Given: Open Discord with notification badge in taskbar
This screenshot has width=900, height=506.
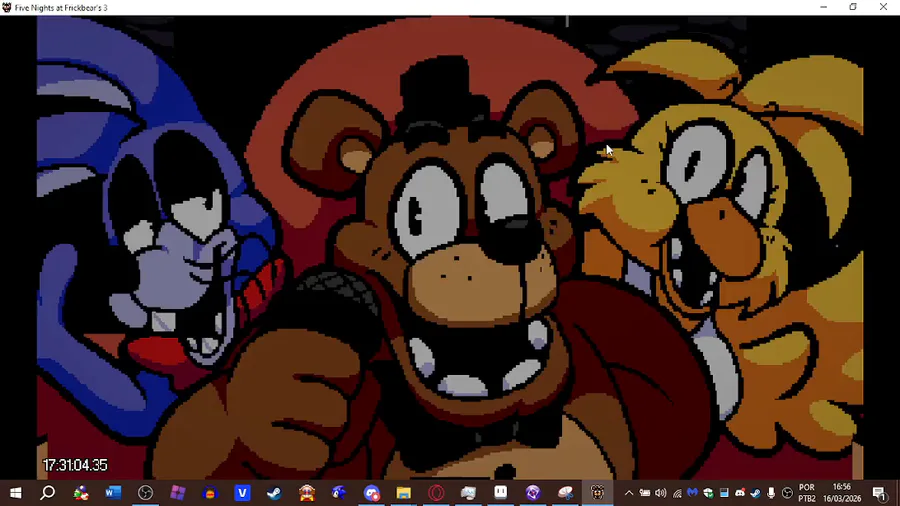Looking at the screenshot, I should click(x=371, y=493).
